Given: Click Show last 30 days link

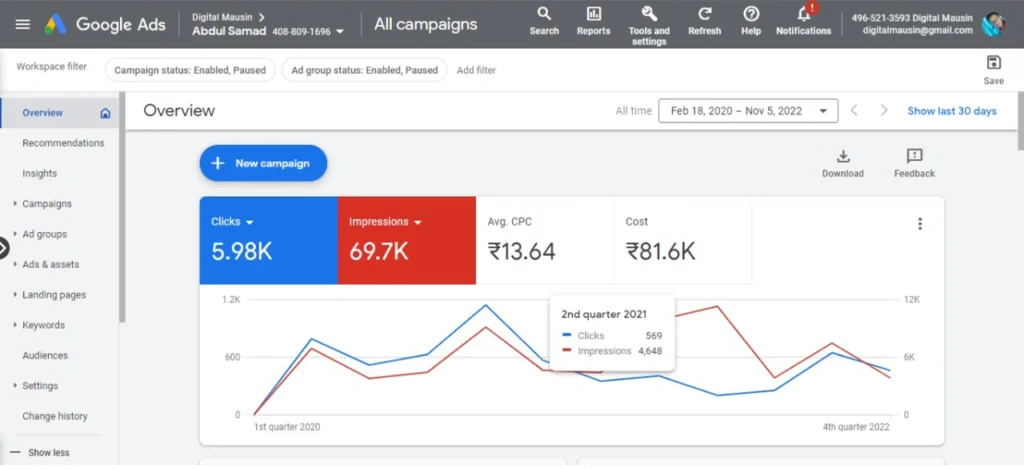Looking at the screenshot, I should [951, 111].
